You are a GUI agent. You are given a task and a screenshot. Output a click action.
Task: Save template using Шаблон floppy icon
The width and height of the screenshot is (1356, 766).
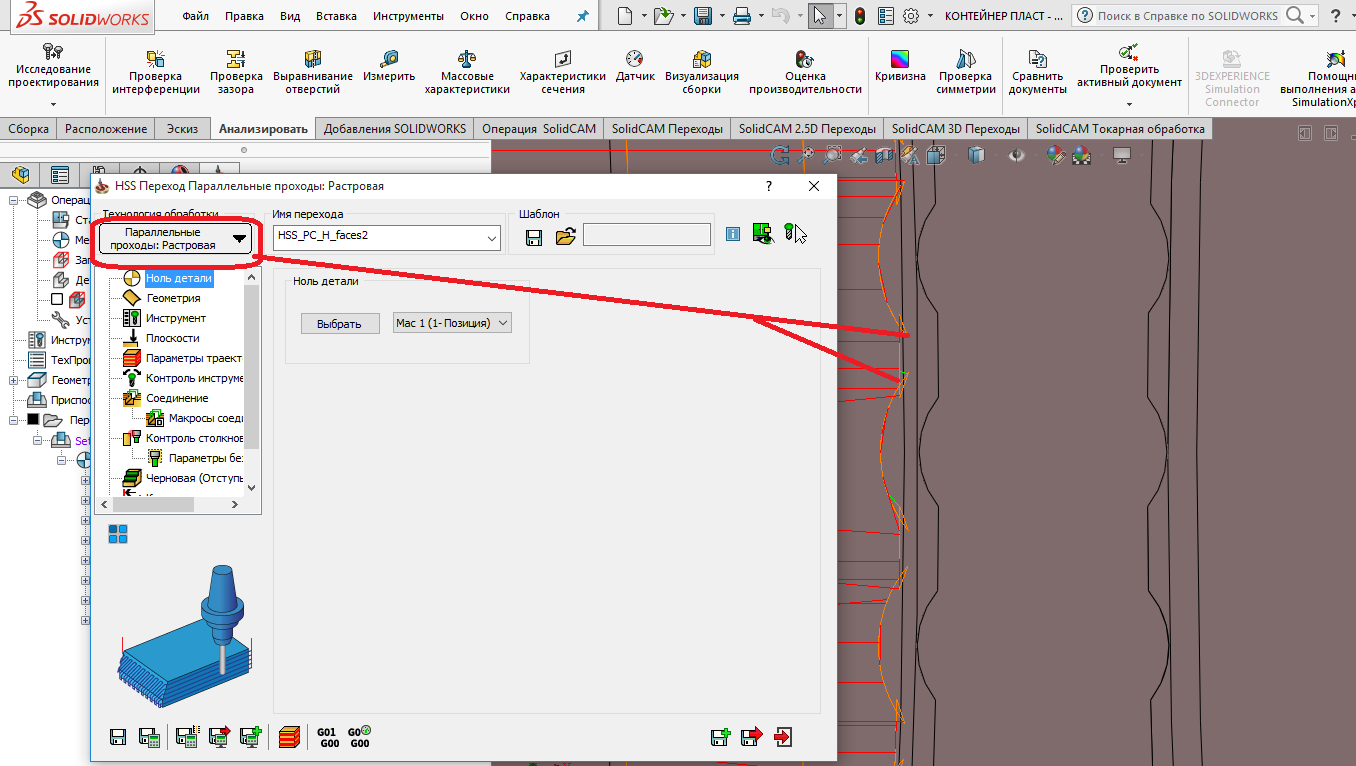pos(534,236)
